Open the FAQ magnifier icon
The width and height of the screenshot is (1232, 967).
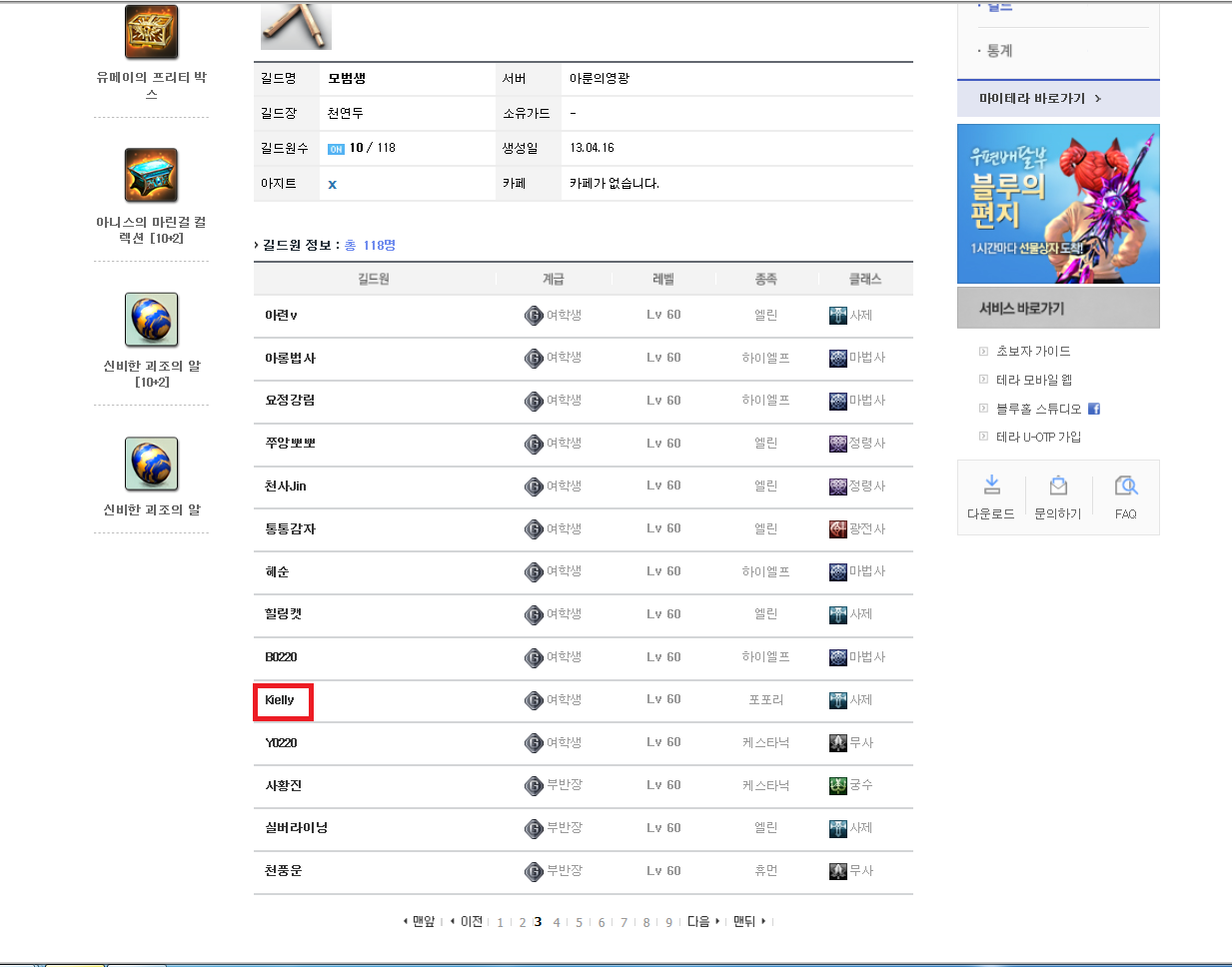click(1126, 486)
